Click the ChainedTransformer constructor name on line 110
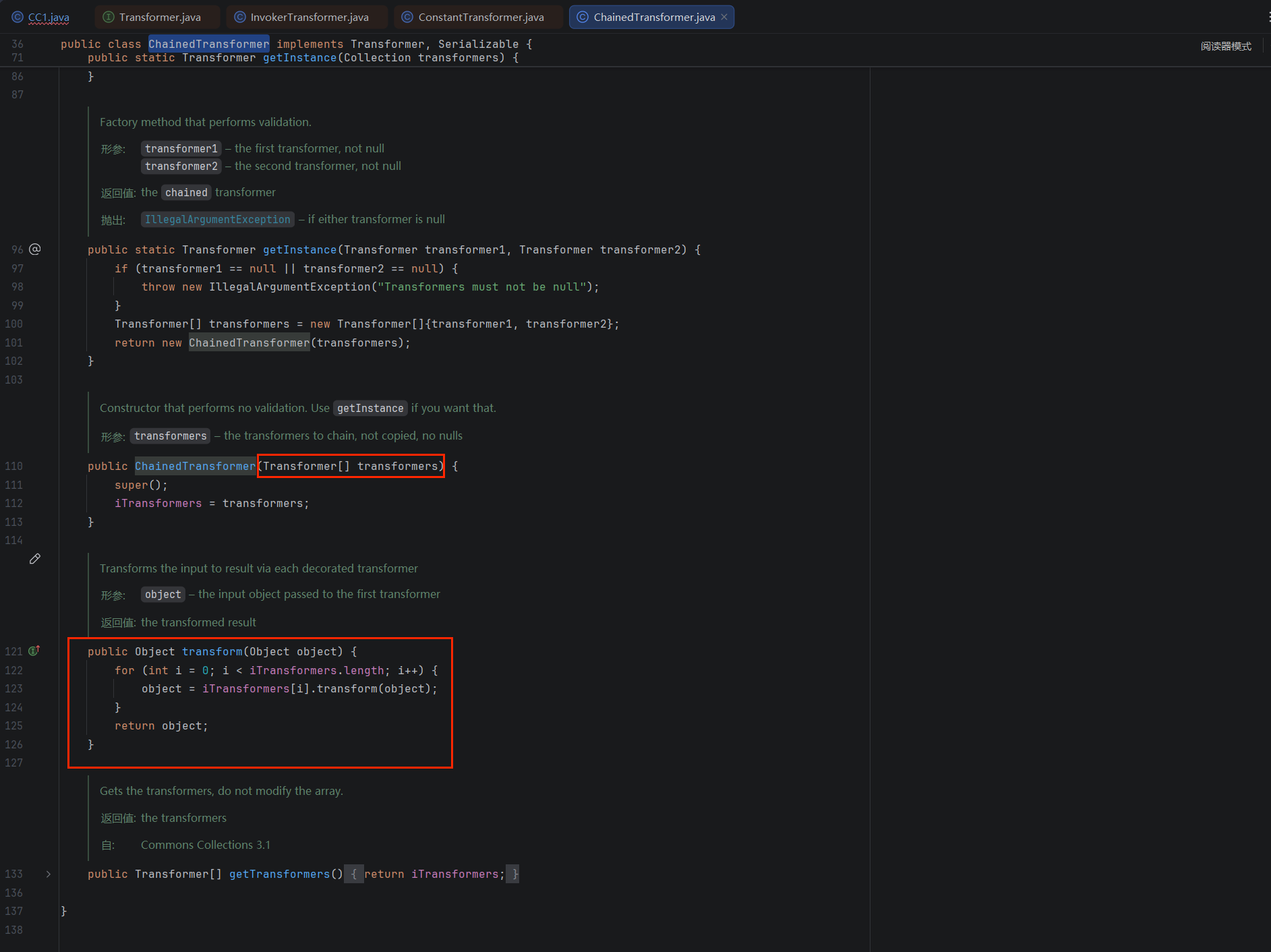1271x952 pixels. (x=195, y=466)
